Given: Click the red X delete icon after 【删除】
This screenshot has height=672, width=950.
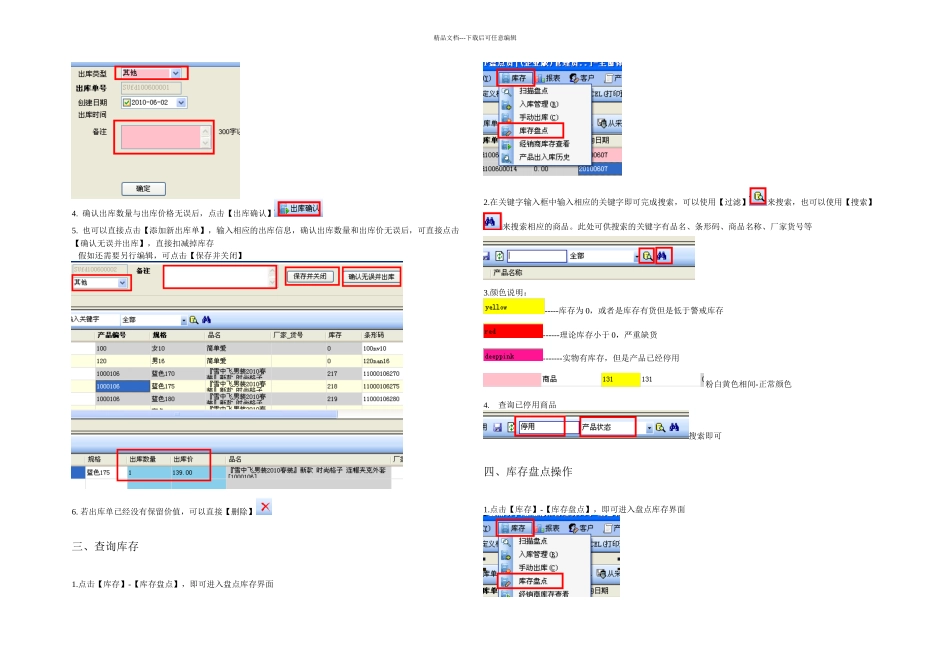Looking at the screenshot, I should tap(265, 507).
